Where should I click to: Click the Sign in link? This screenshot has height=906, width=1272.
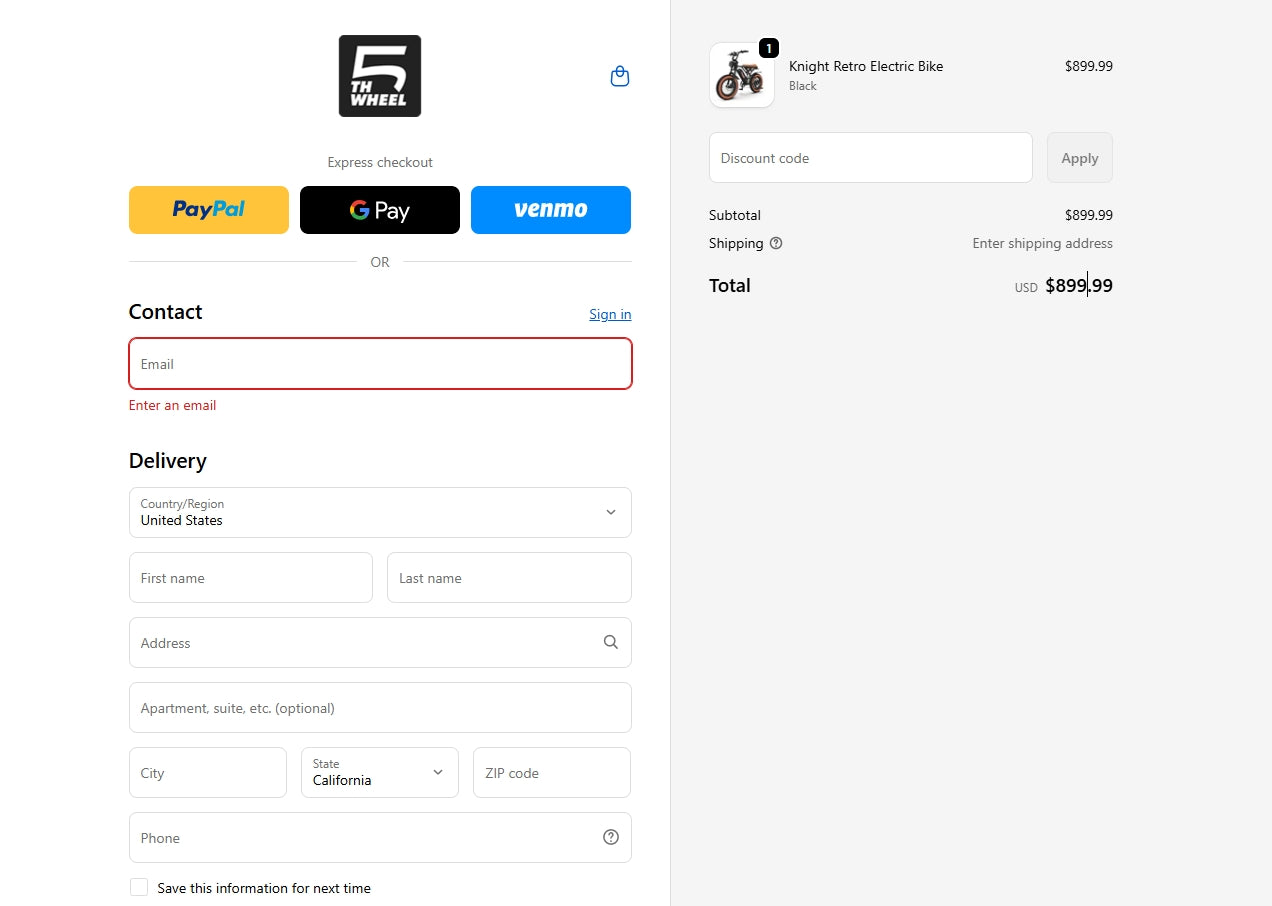click(x=610, y=314)
